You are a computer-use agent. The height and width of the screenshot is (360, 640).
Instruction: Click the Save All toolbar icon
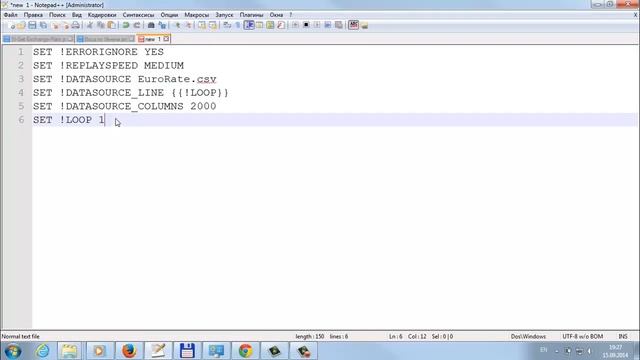coord(43,25)
